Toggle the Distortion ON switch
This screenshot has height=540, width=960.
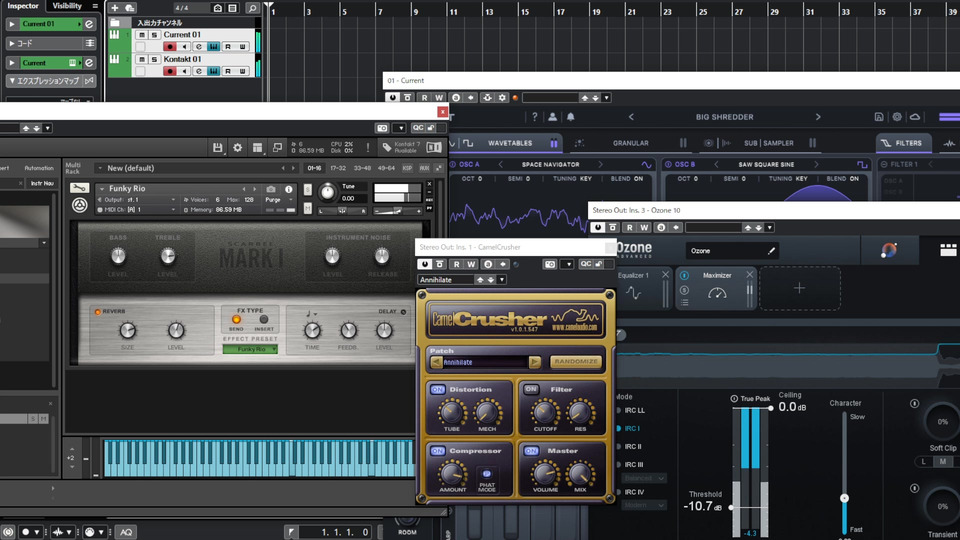pos(438,389)
